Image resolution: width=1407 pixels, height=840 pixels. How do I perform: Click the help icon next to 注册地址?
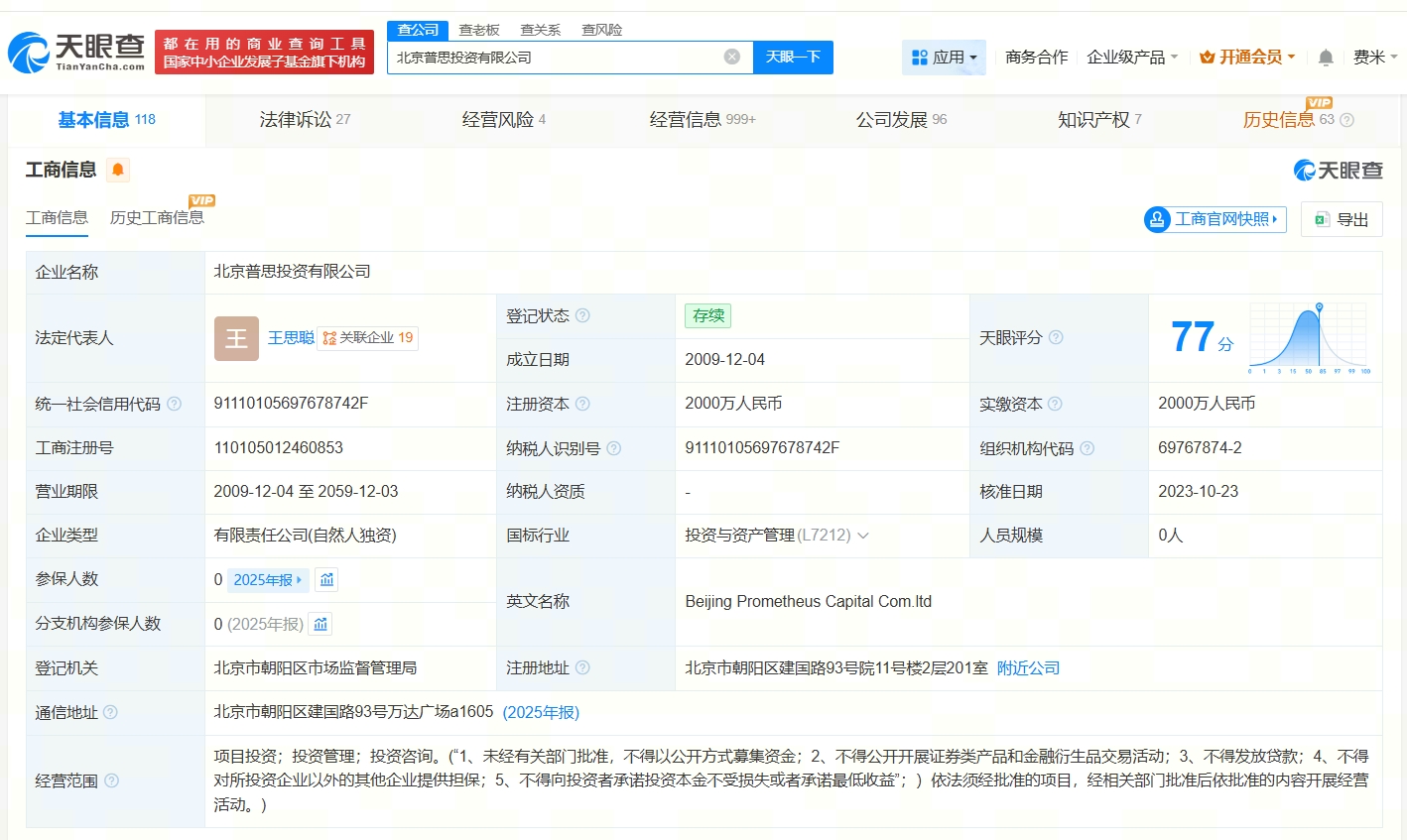583,667
